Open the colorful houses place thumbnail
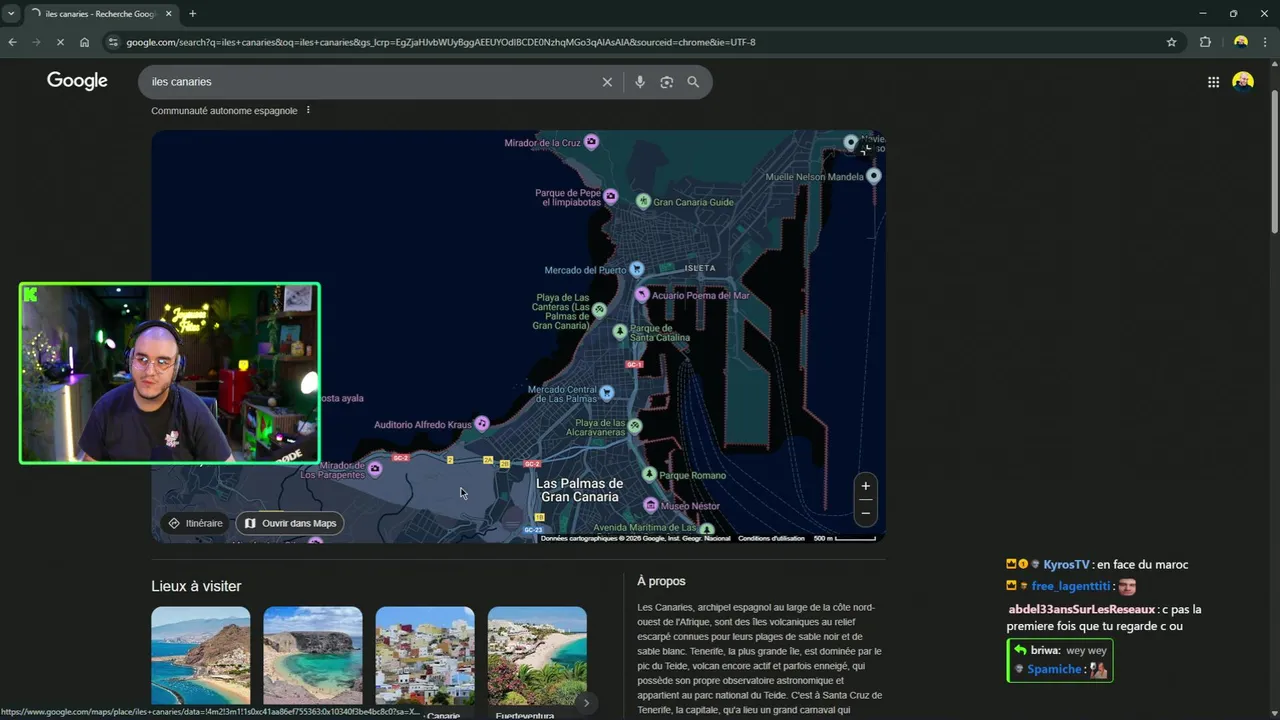This screenshot has height=720, width=1280. [425, 655]
